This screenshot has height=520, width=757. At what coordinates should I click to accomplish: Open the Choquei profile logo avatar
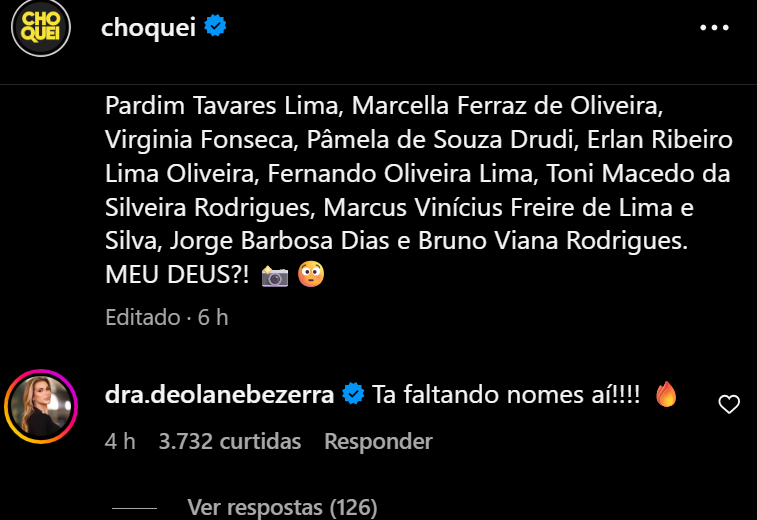click(x=41, y=28)
